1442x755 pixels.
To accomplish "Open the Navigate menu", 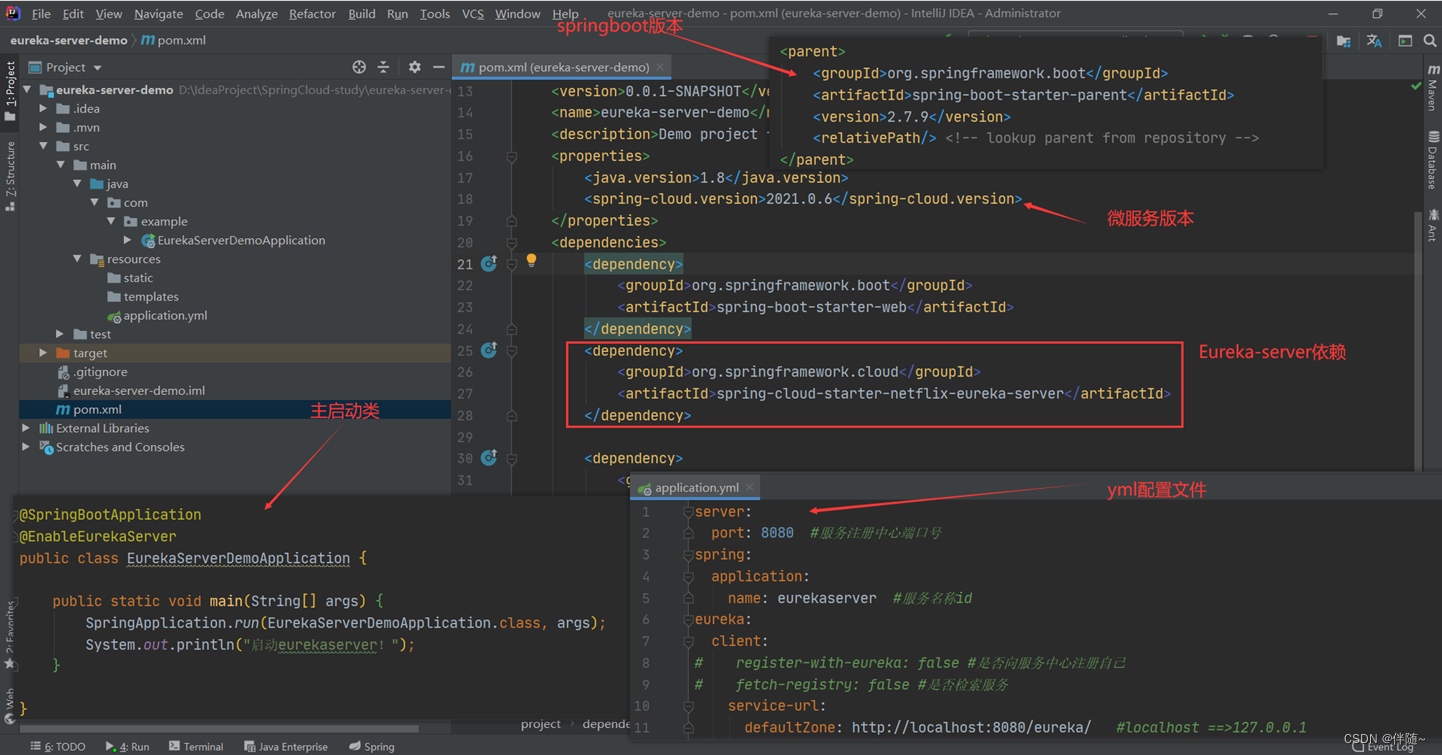I will [x=158, y=14].
